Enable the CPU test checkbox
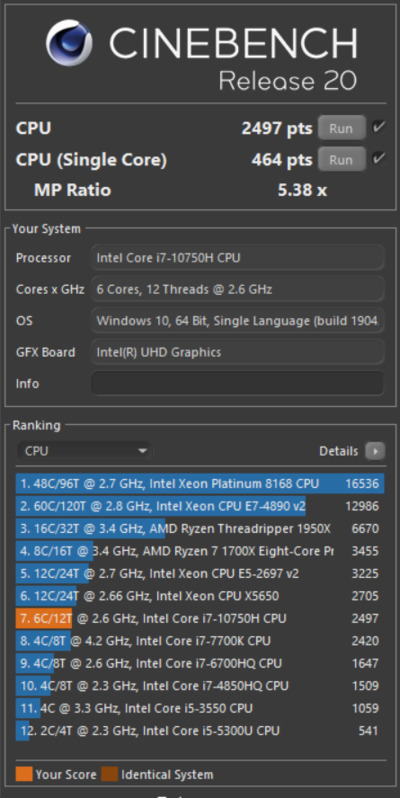 tap(378, 127)
